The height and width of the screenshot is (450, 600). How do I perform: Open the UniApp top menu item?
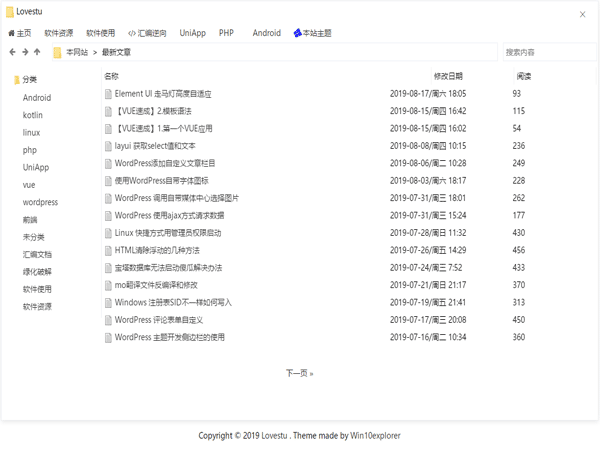pos(193,33)
